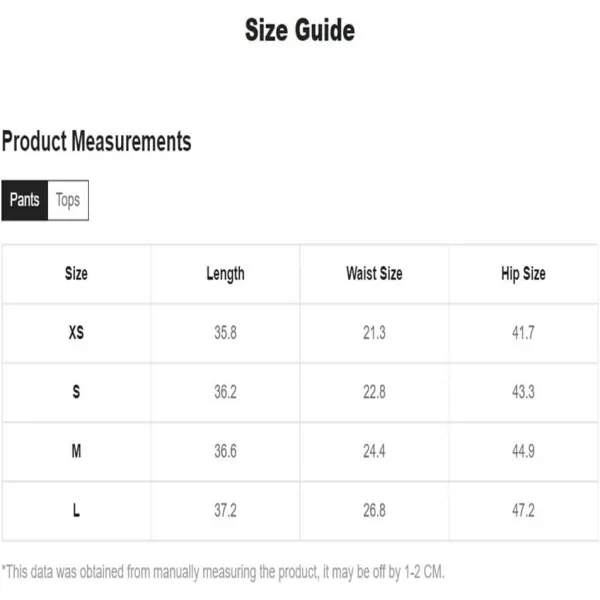The width and height of the screenshot is (600, 600).
Task: Click the L size row label
Action: (x=76, y=510)
